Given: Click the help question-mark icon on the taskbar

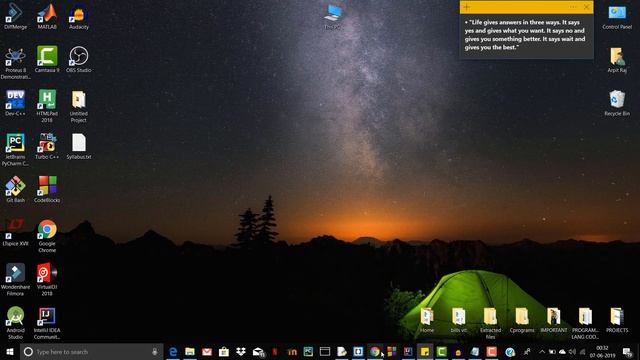Looking at the screenshot, I should pos(510,351).
